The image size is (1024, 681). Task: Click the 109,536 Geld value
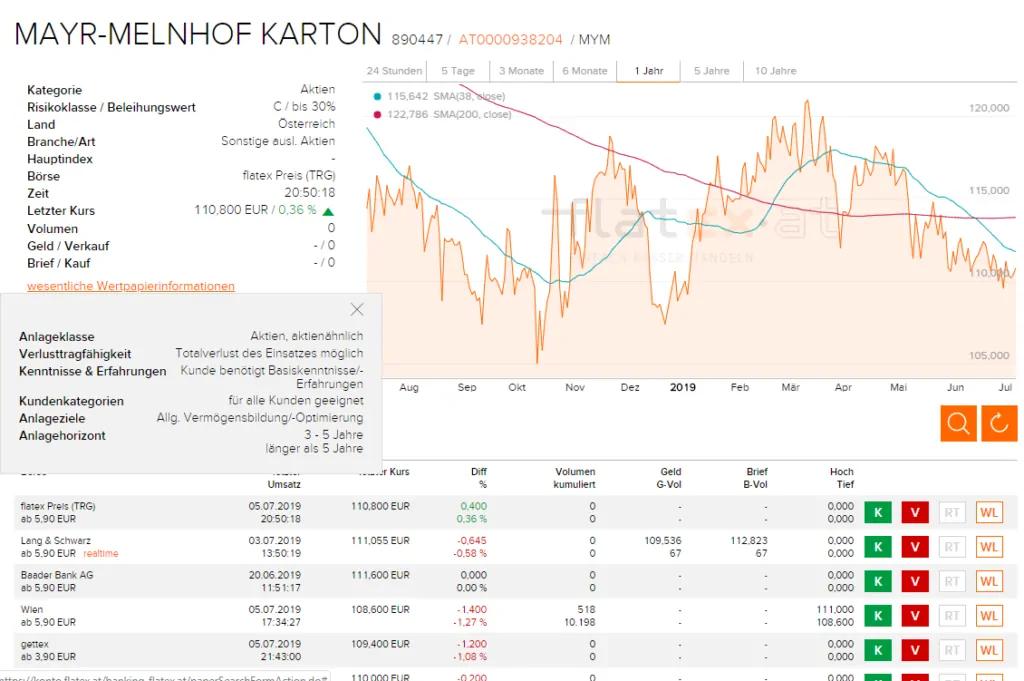[663, 541]
